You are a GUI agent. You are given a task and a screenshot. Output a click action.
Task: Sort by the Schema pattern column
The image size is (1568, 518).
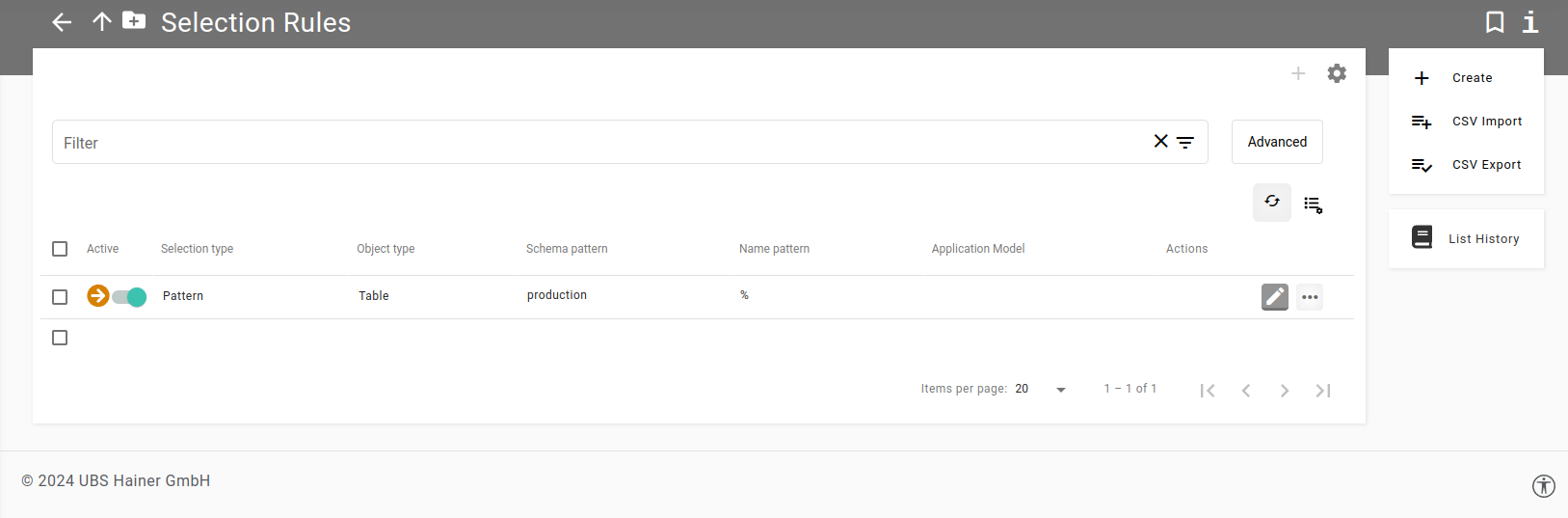[x=567, y=249]
